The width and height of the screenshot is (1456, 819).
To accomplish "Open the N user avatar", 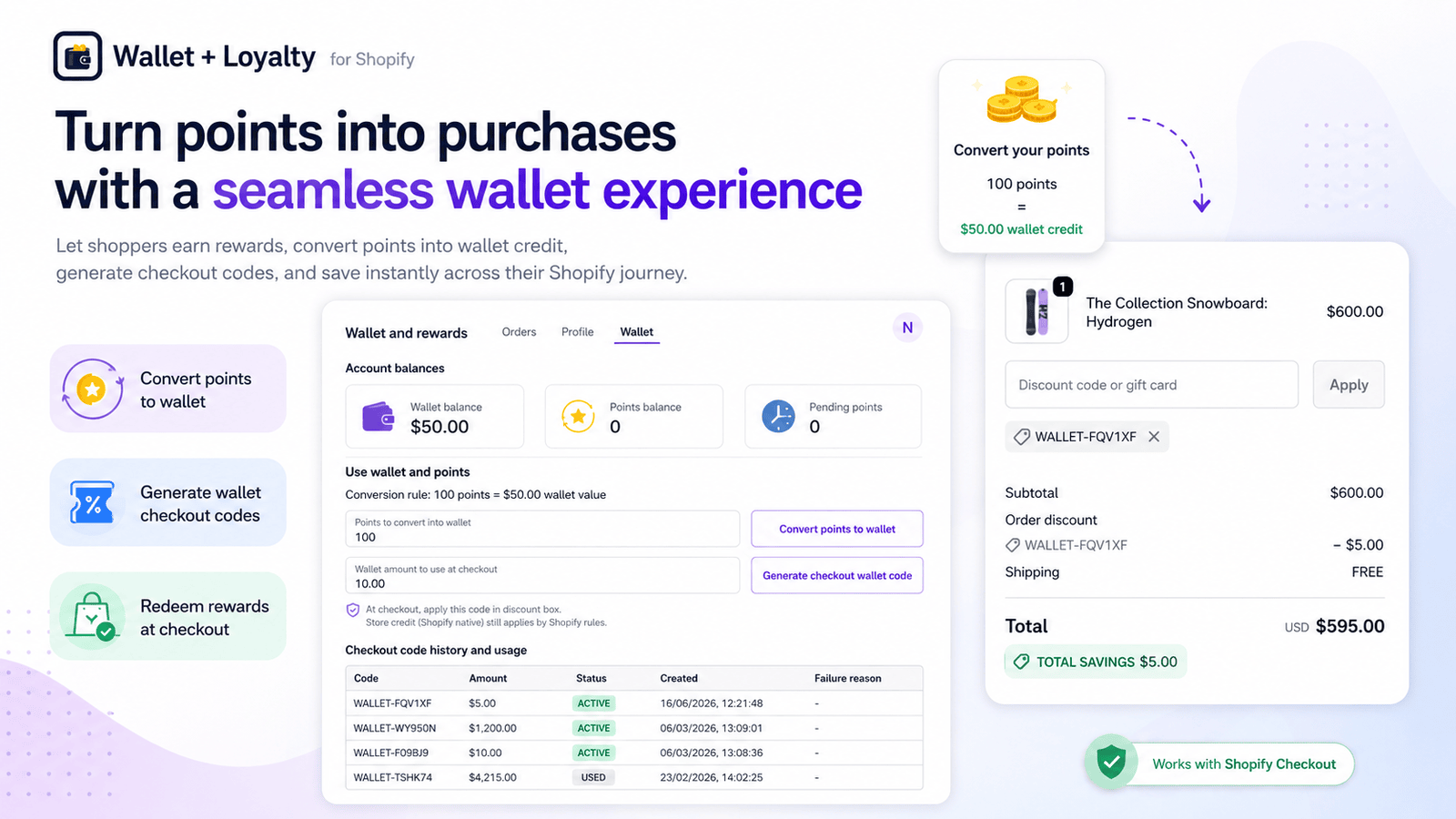I will click(x=907, y=328).
